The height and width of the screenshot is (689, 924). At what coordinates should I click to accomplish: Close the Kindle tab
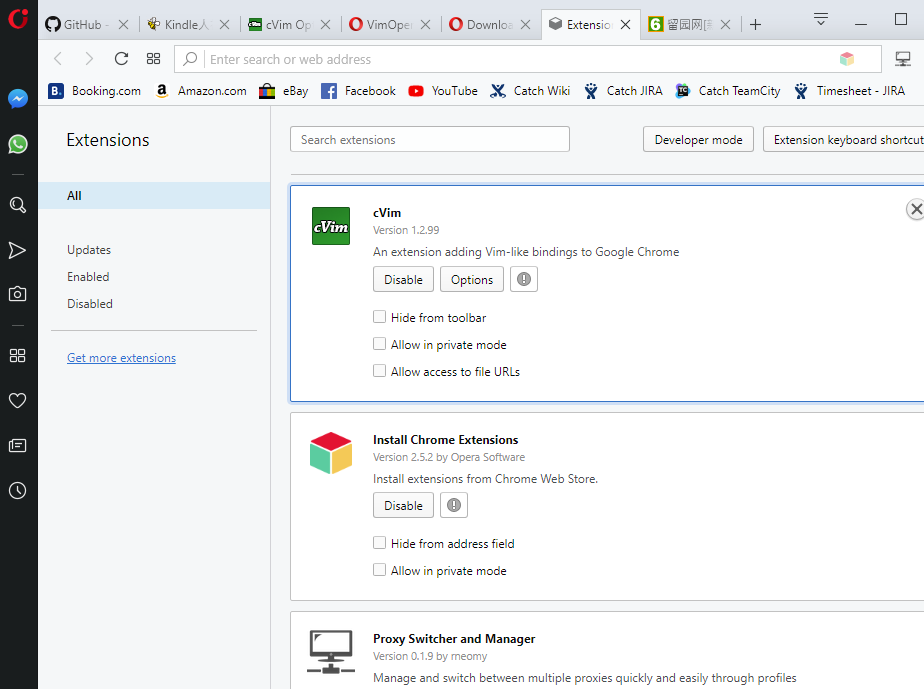click(225, 24)
